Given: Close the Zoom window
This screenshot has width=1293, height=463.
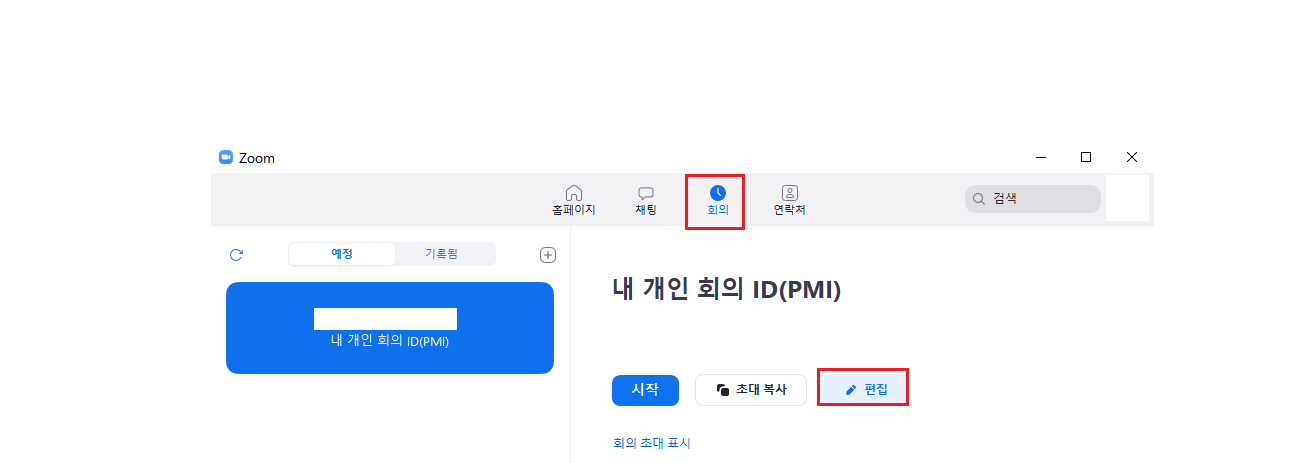Looking at the screenshot, I should pyautogui.click(x=1131, y=157).
